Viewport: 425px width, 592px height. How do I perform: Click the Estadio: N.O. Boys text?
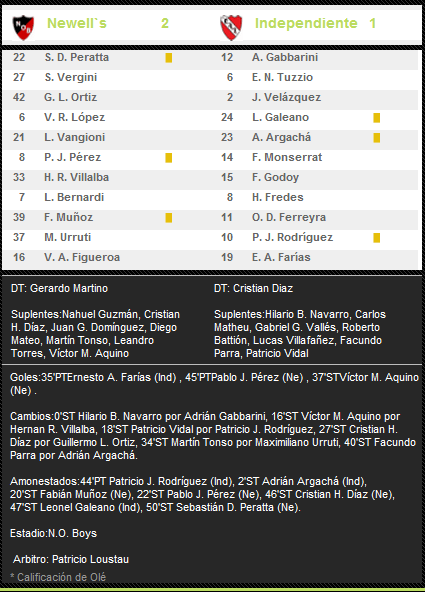[x=54, y=533]
